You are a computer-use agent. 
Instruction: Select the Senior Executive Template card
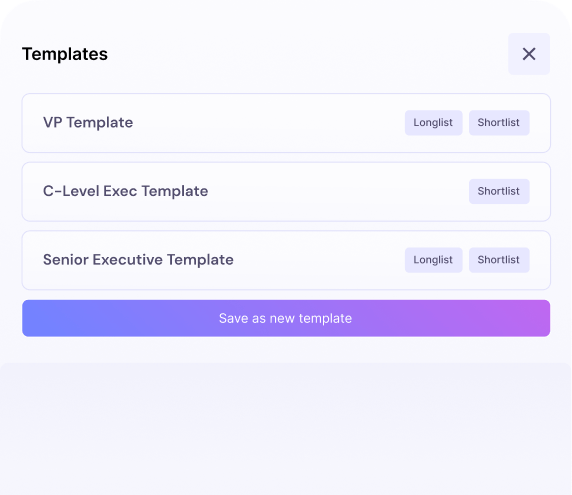286,260
